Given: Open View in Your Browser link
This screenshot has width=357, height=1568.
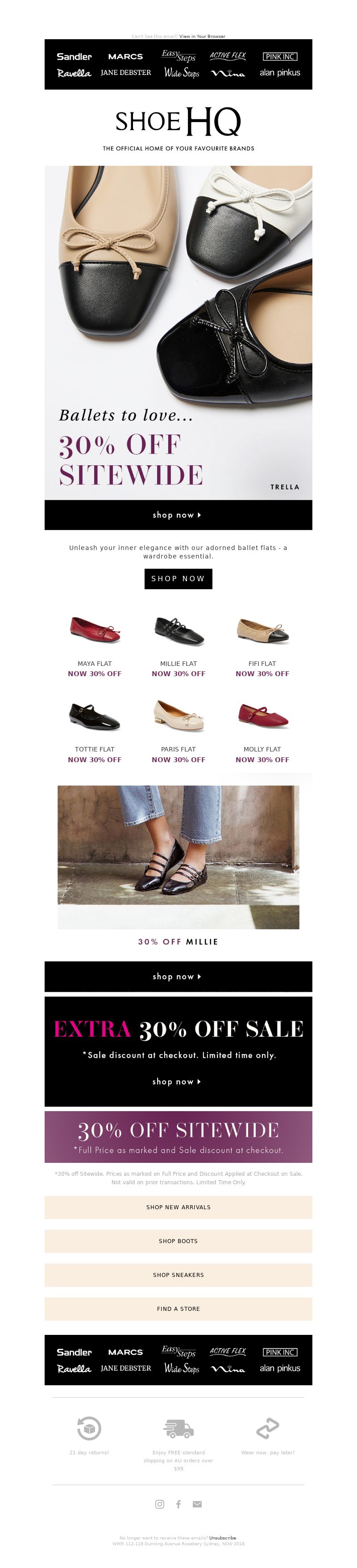Looking at the screenshot, I should (202, 36).
